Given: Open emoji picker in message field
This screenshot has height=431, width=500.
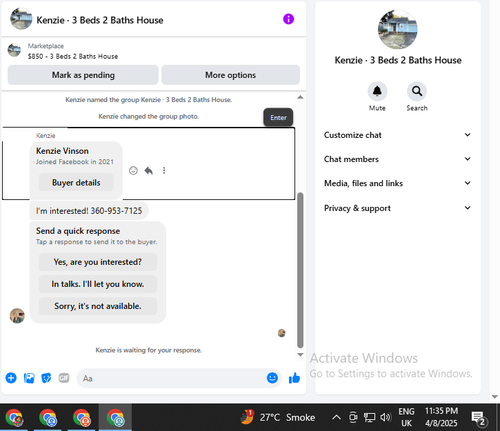Looking at the screenshot, I should (272, 378).
